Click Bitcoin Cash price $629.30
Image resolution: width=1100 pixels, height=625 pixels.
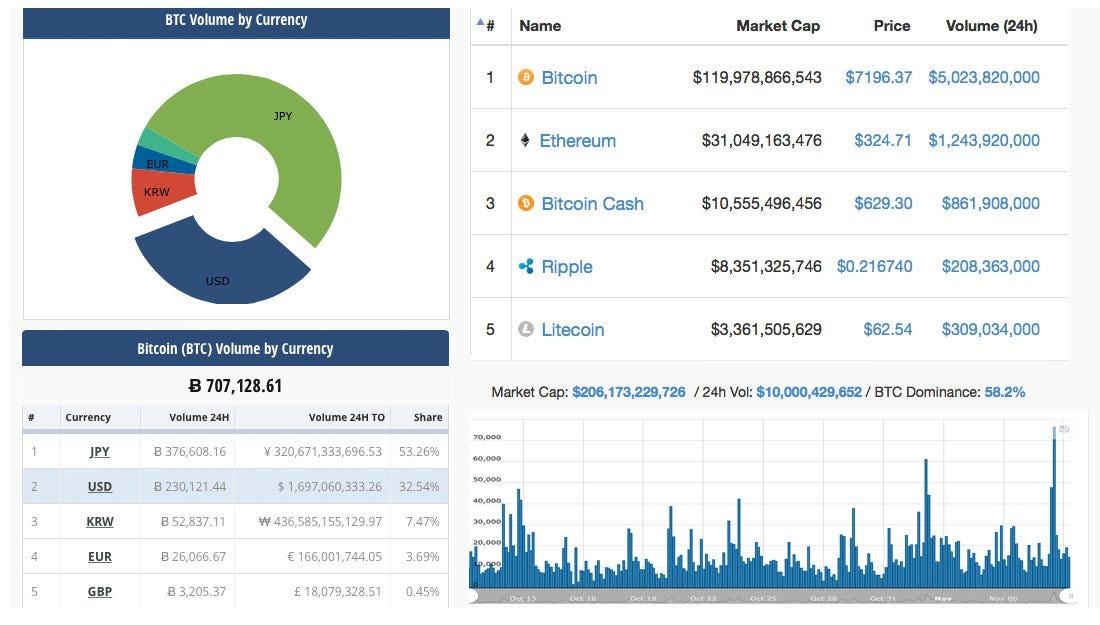[x=883, y=203]
